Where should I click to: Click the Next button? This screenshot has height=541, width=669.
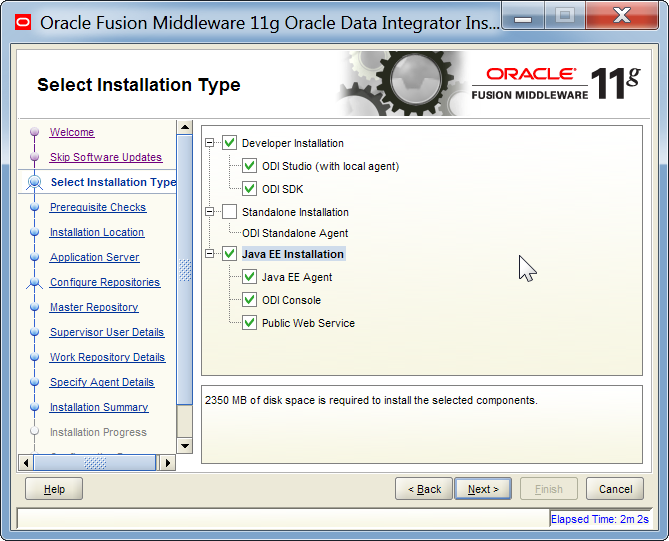(483, 489)
